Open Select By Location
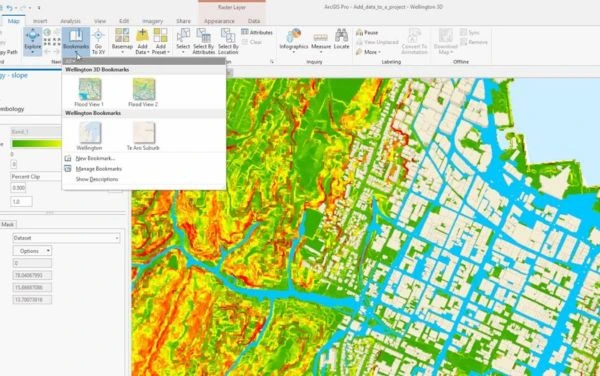Screen dimensions: 600x376 (228, 41)
